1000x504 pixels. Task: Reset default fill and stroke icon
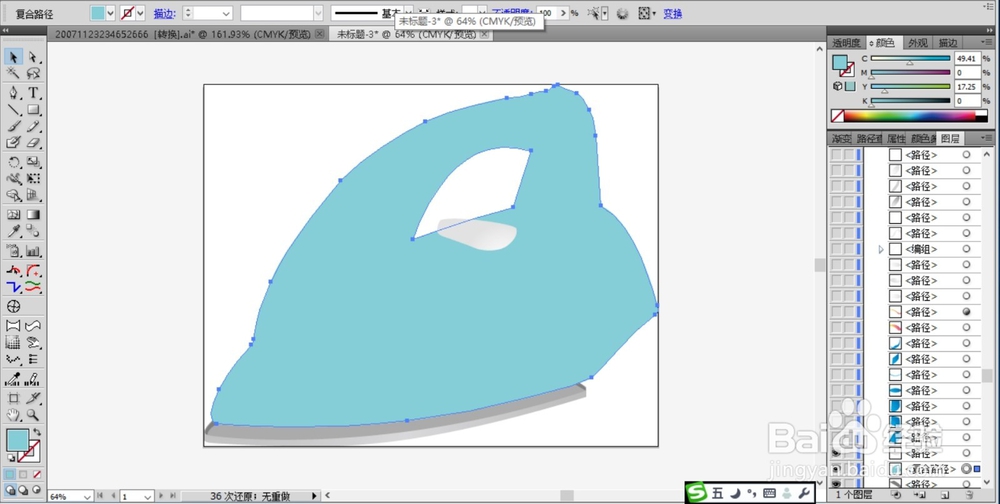[x=11, y=458]
